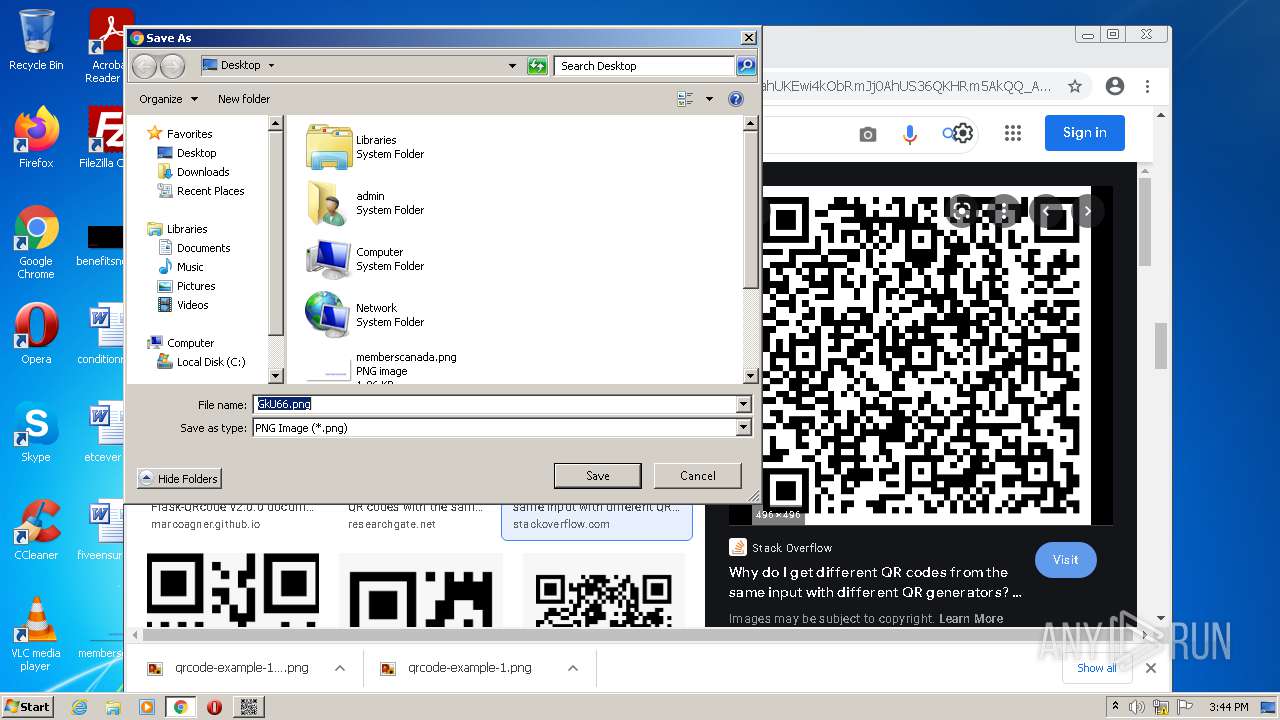Select the Network system folder icon
Viewport: 1280px width, 720px height.
coord(328,315)
